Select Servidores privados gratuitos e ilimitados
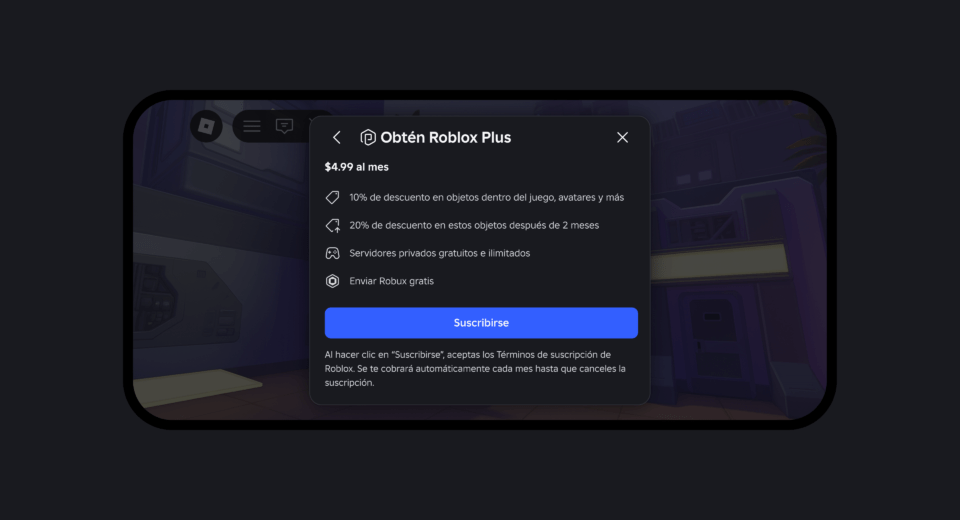This screenshot has height=520, width=960. 440,253
